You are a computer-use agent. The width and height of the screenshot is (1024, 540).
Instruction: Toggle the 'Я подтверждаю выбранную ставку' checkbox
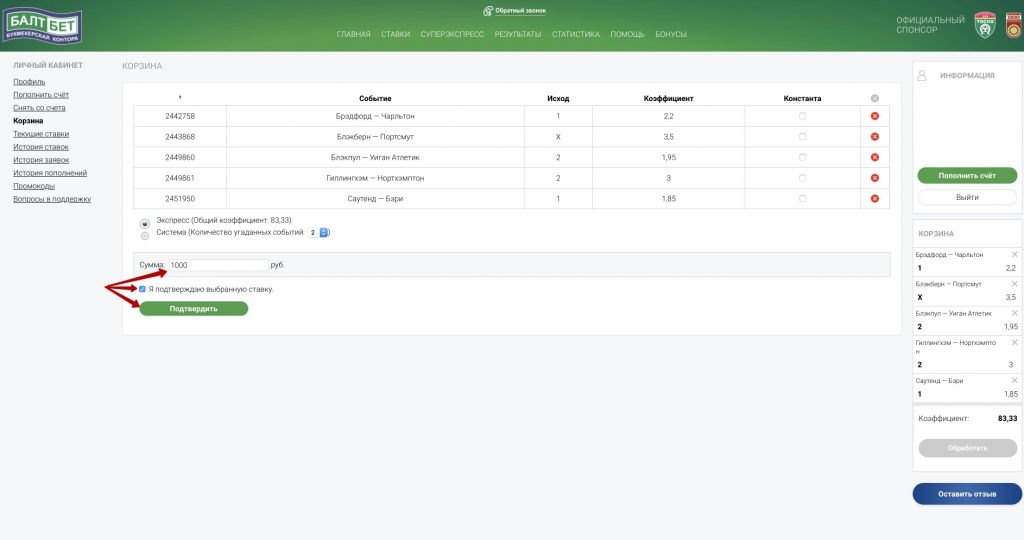143,289
